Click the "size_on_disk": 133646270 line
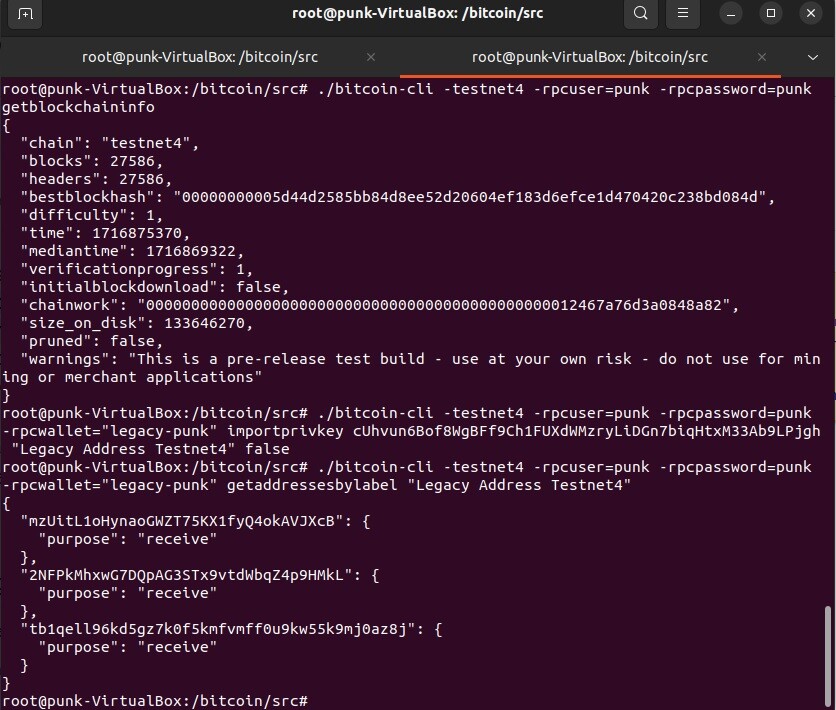 [x=136, y=323]
